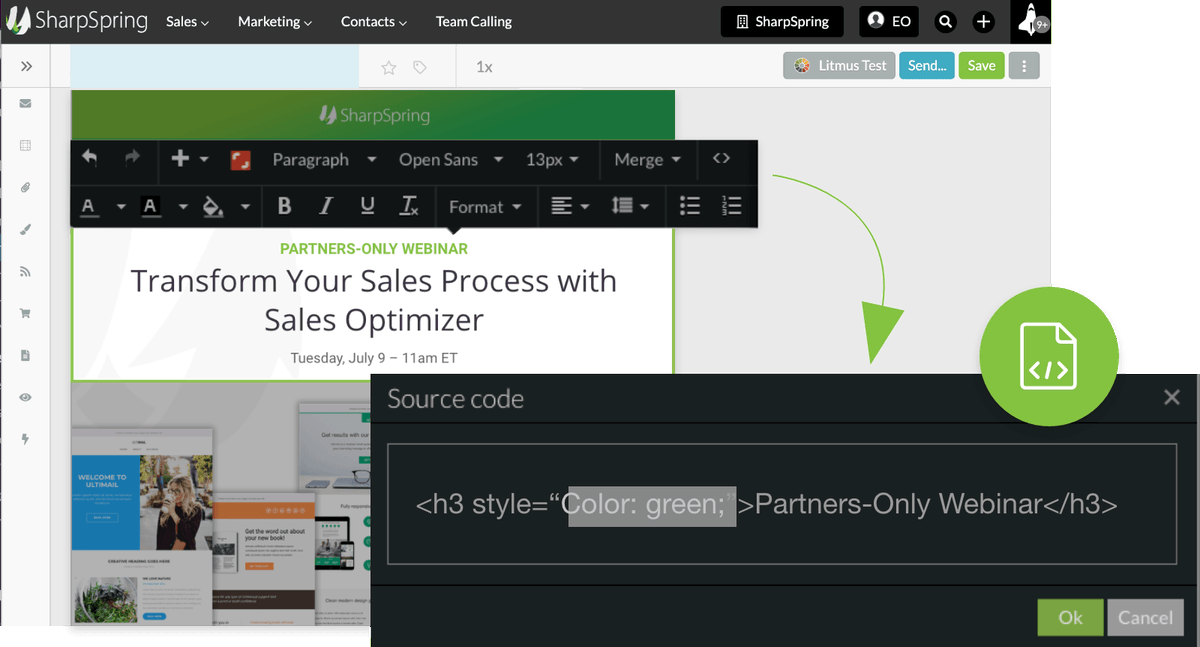Apply the text color A button
The width and height of the screenshot is (1200, 647).
pyautogui.click(x=89, y=207)
